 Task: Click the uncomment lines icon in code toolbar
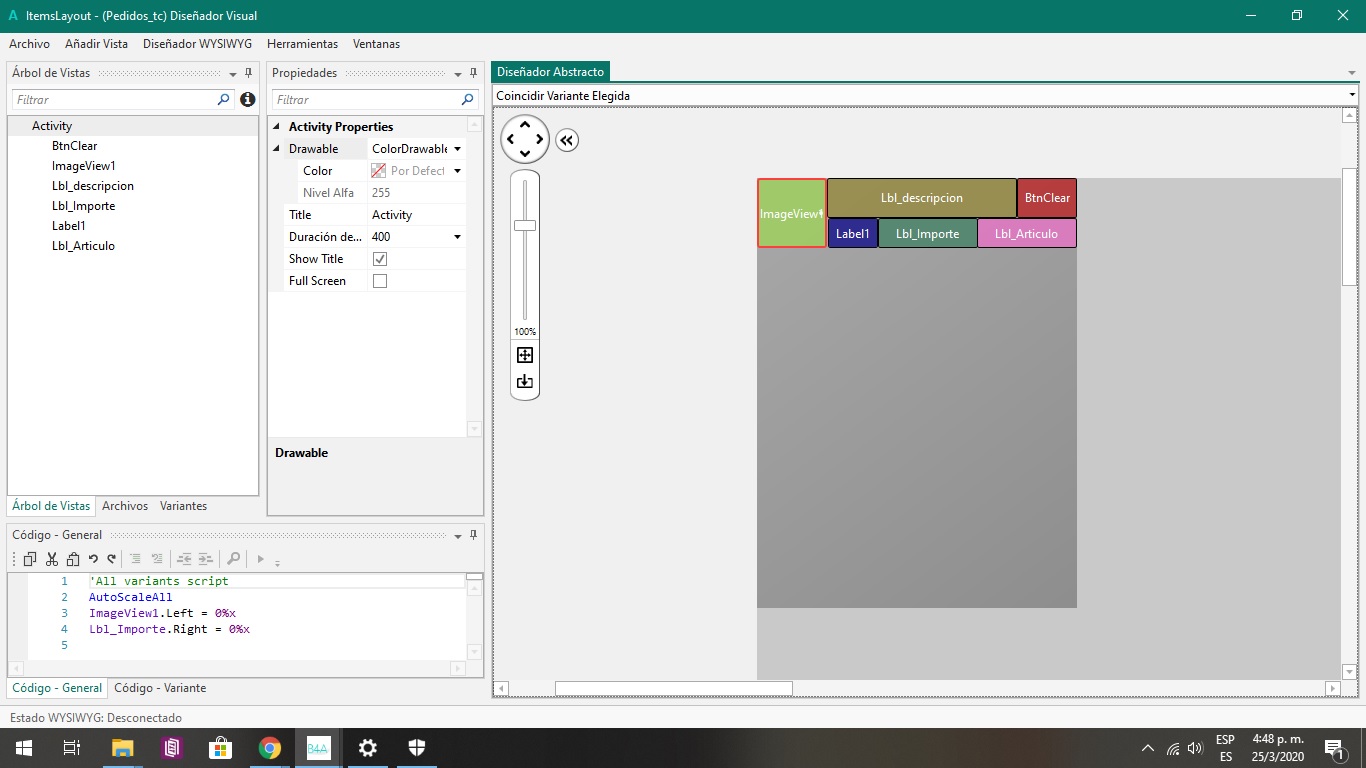tap(157, 559)
